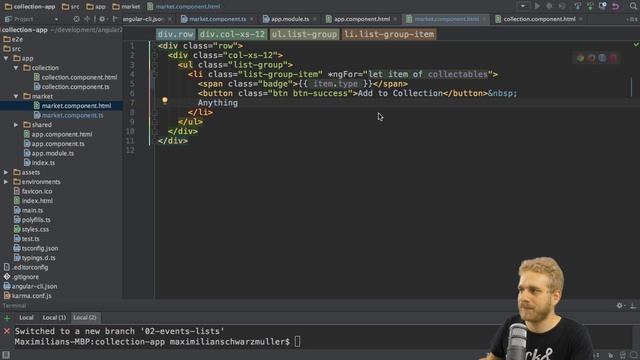The image size is (640, 360).
Task: Click the scroll-from-source target icon
Action: [x=76, y=19]
